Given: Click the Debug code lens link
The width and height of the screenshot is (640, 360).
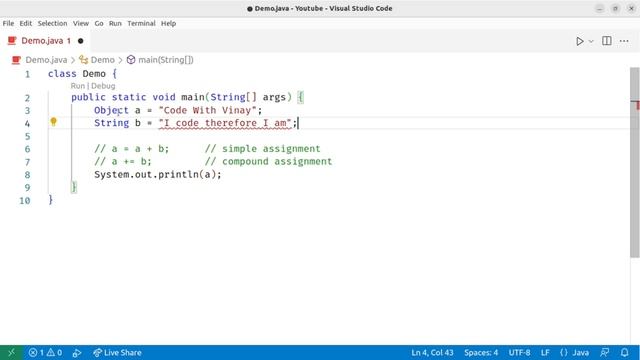Looking at the screenshot, I should [x=103, y=86].
